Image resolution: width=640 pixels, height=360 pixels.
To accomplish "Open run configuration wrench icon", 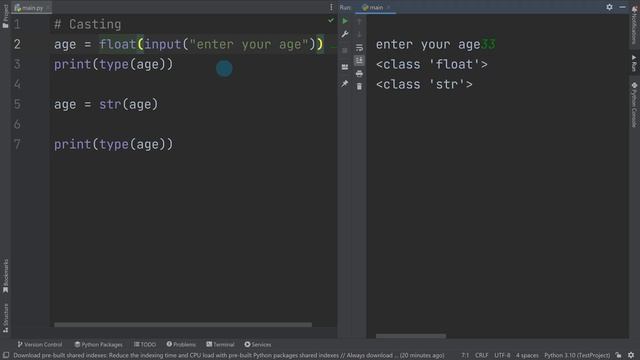I will coord(345,34).
